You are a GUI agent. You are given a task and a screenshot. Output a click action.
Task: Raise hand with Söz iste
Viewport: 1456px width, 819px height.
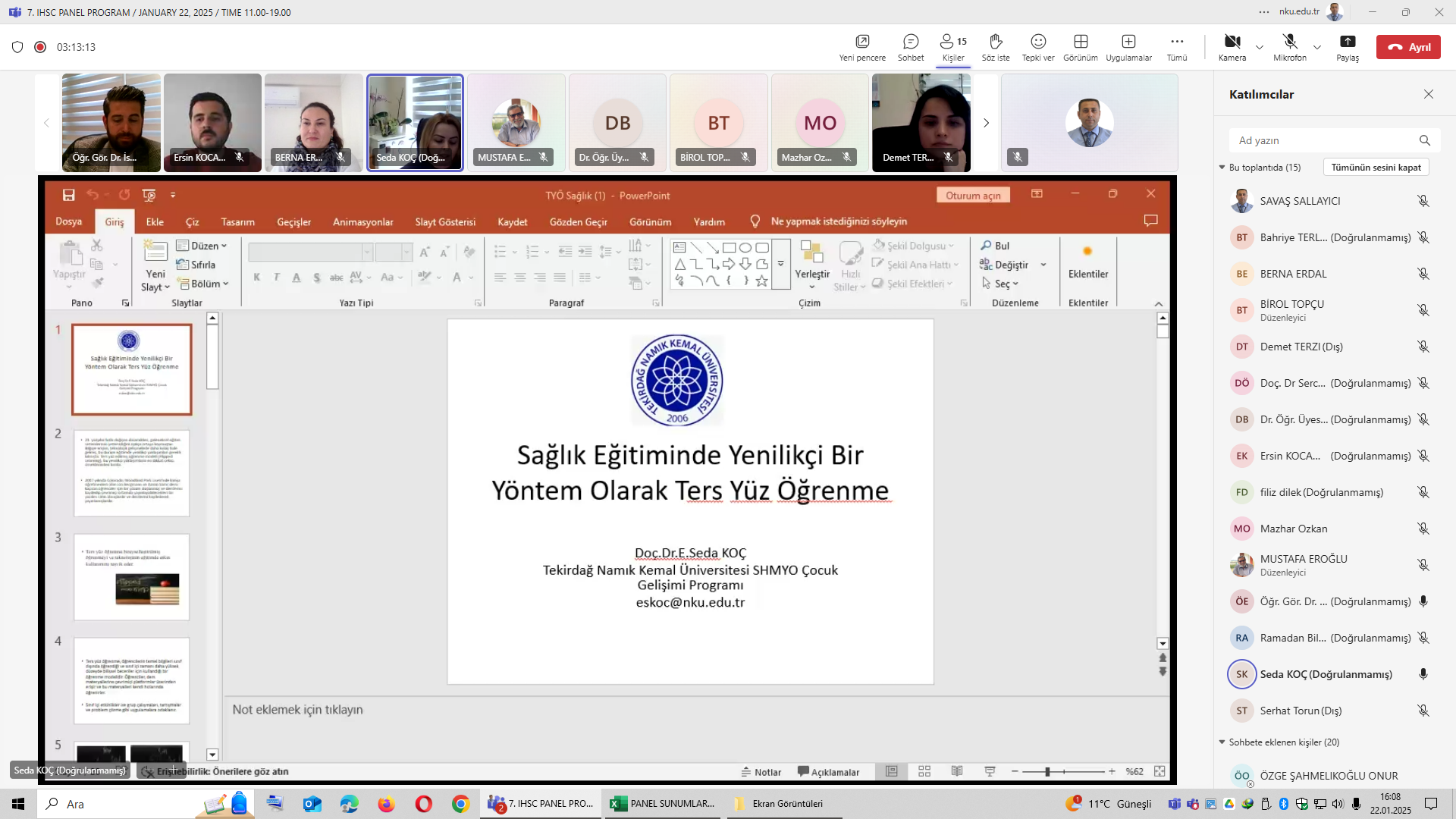pos(996,47)
